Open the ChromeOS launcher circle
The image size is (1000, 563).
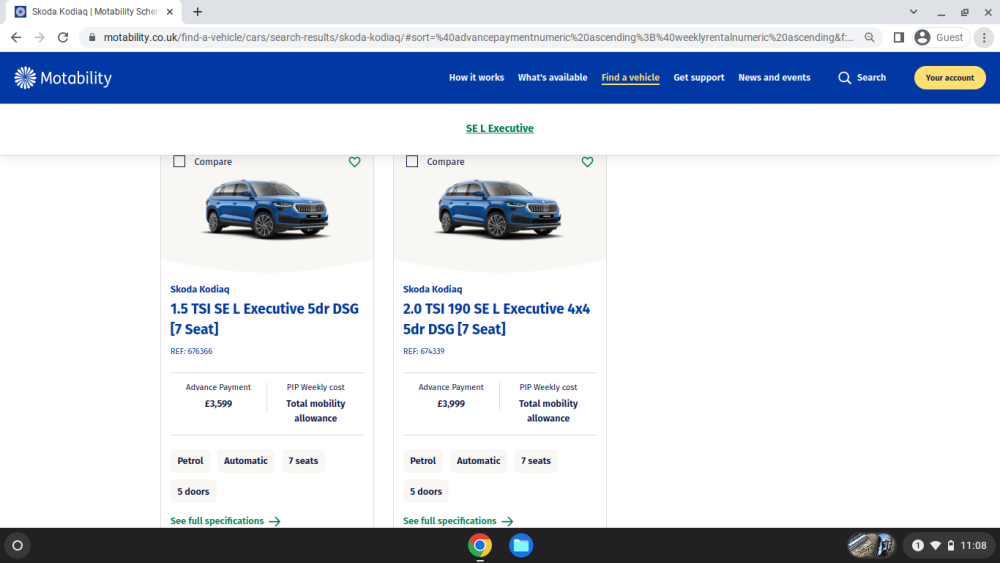[18, 546]
